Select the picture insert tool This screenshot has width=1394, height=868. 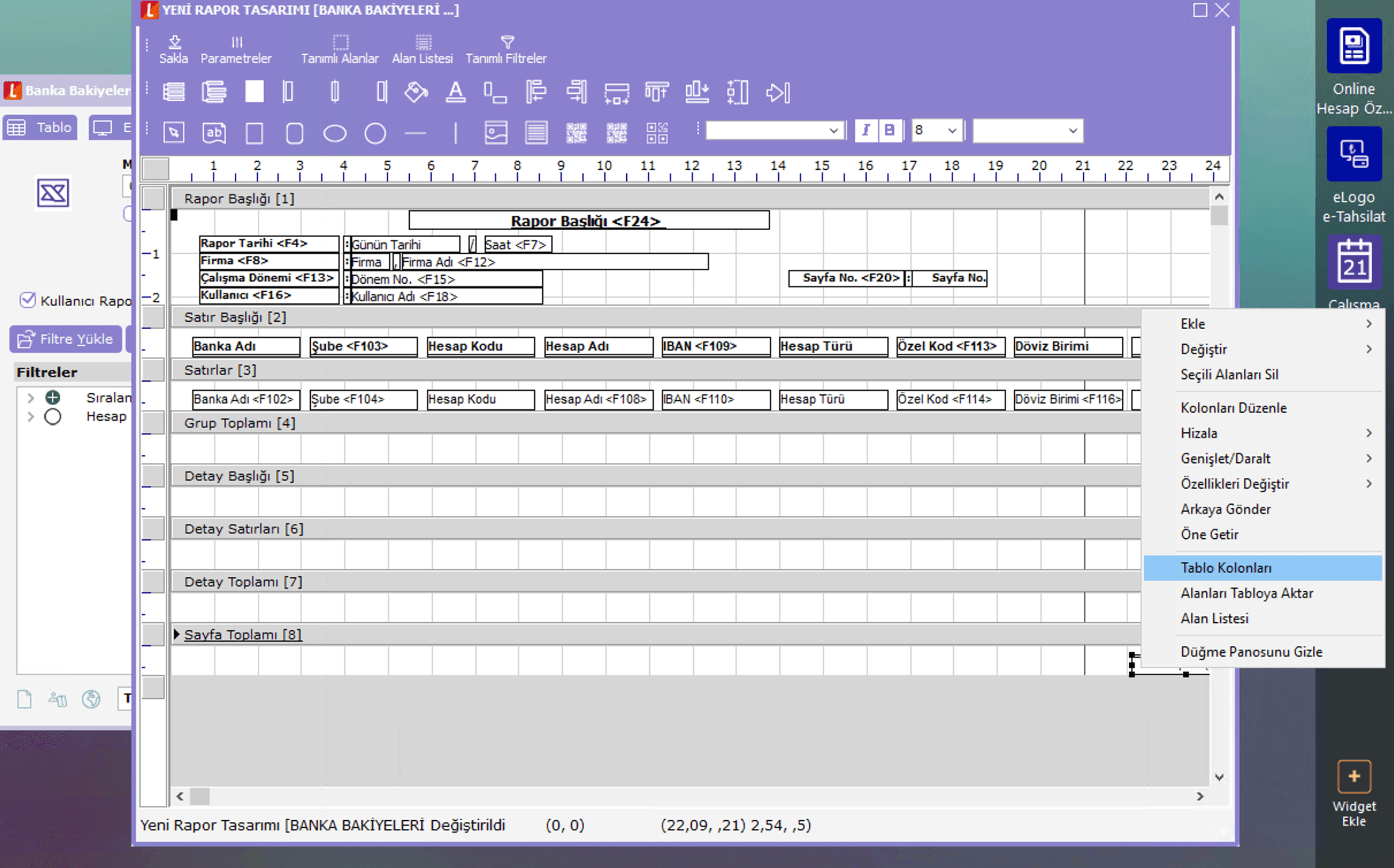coord(496,133)
